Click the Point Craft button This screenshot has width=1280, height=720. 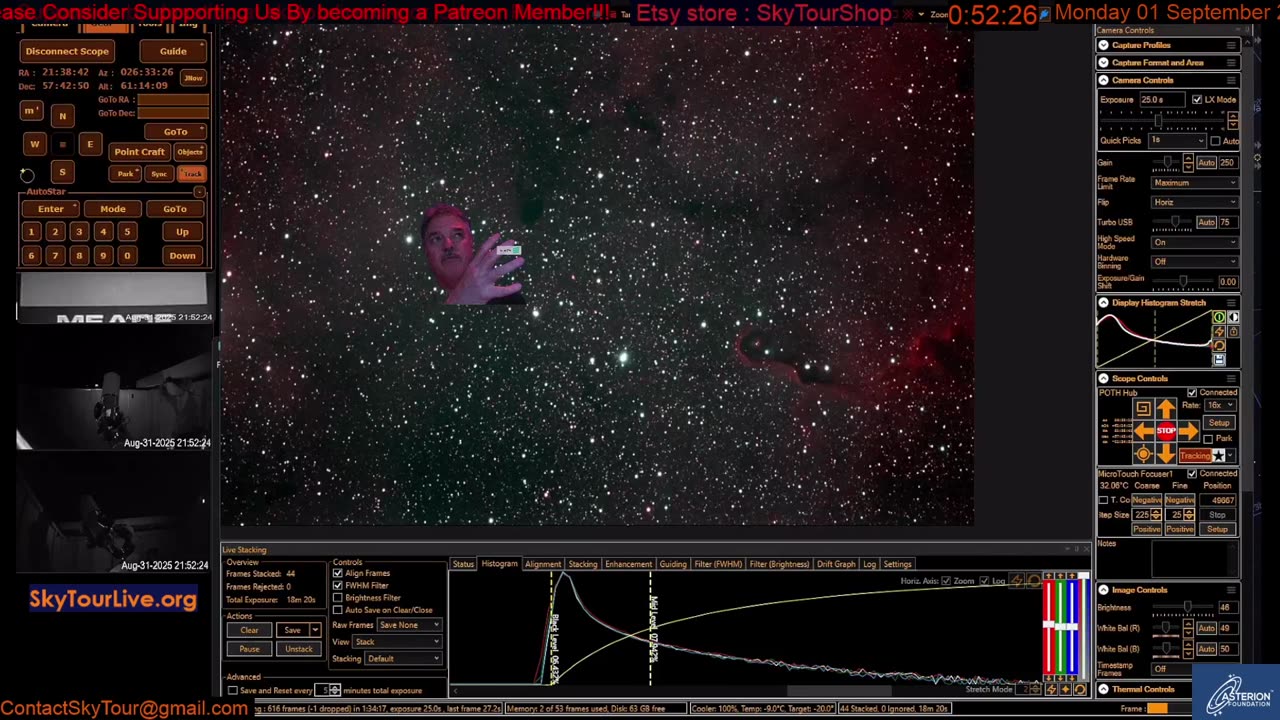click(139, 152)
